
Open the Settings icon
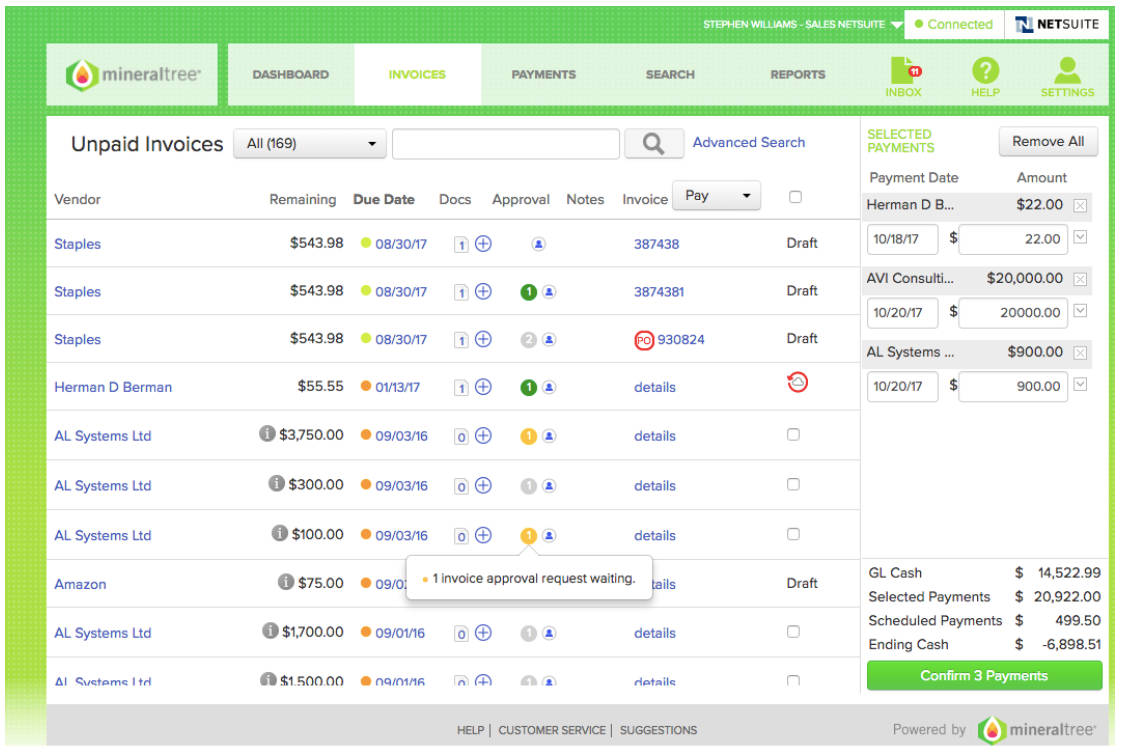pos(1067,68)
